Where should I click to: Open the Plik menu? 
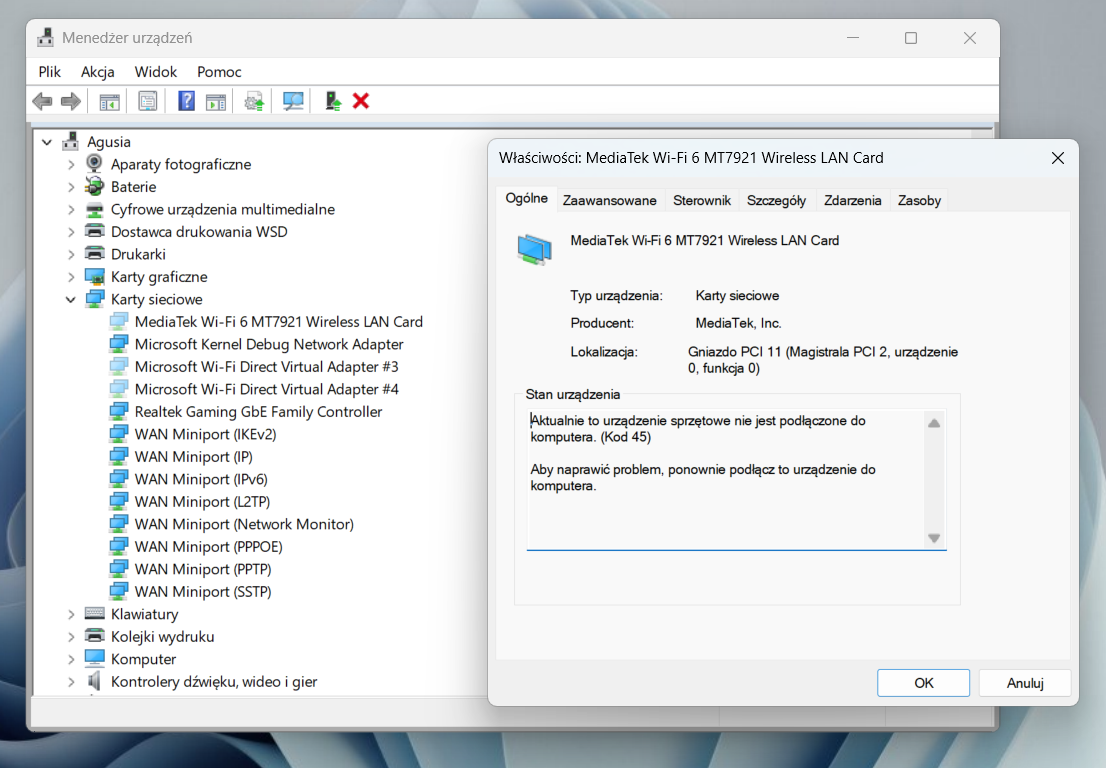pyautogui.click(x=50, y=72)
